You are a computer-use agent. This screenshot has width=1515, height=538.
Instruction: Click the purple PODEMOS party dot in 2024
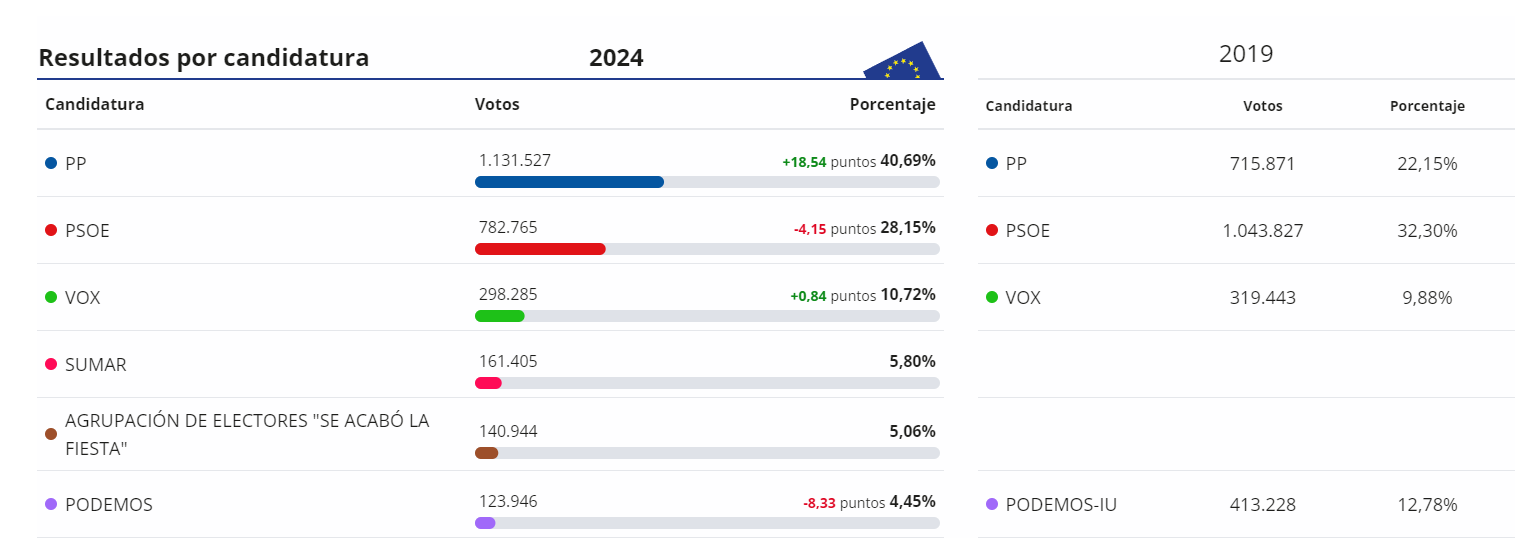(51, 504)
